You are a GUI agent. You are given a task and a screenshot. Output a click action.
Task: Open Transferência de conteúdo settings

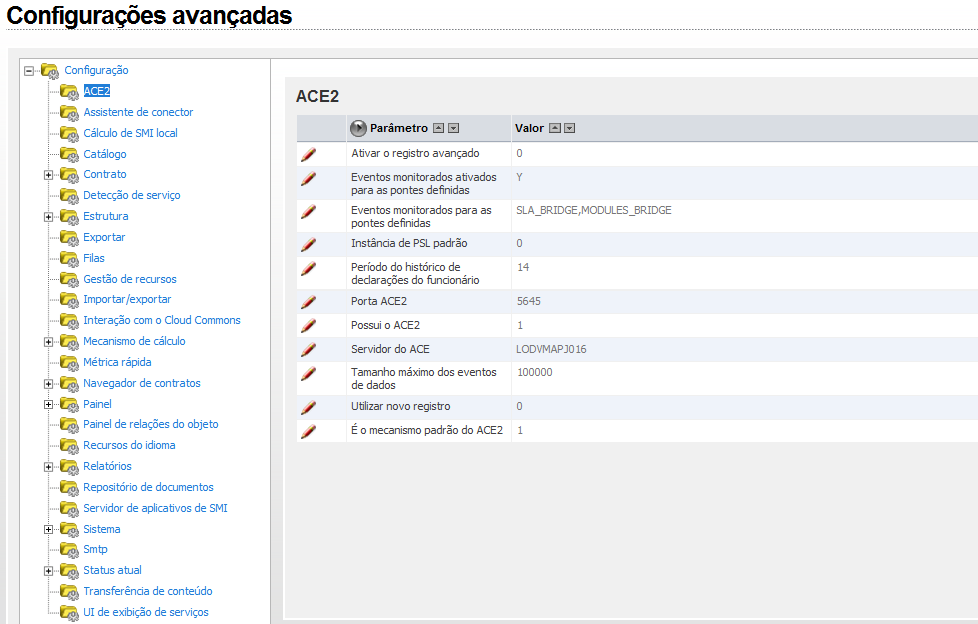coord(148,591)
